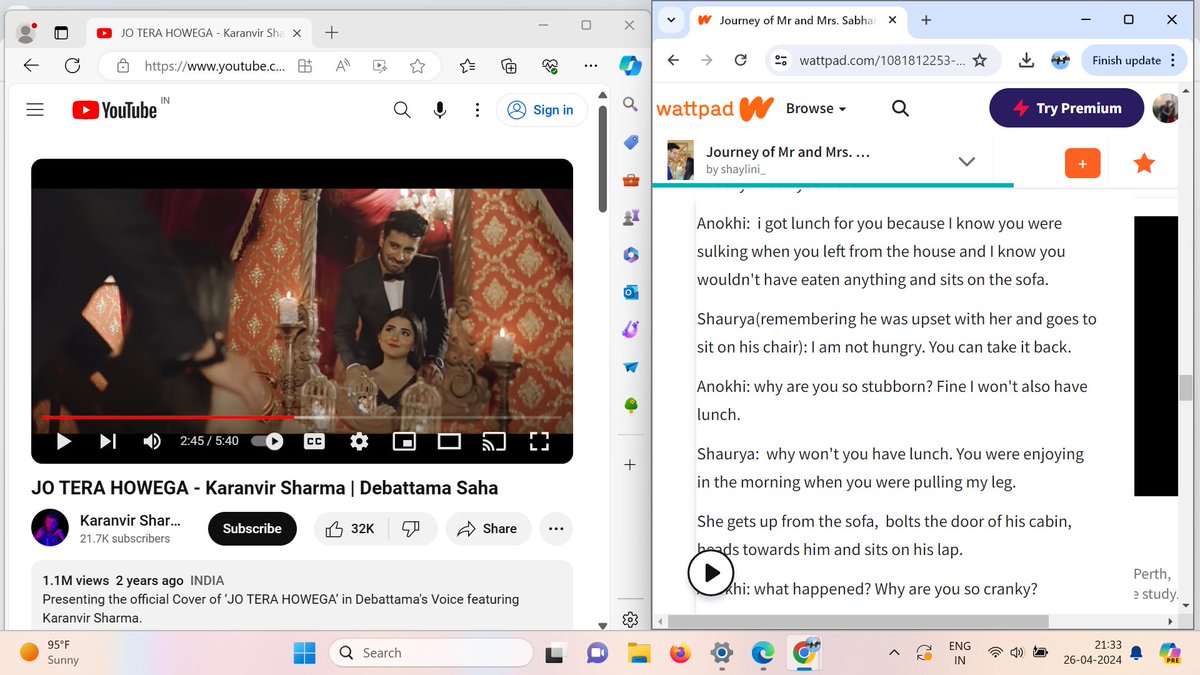
Task: Like the video with 32K likes
Action: click(350, 529)
